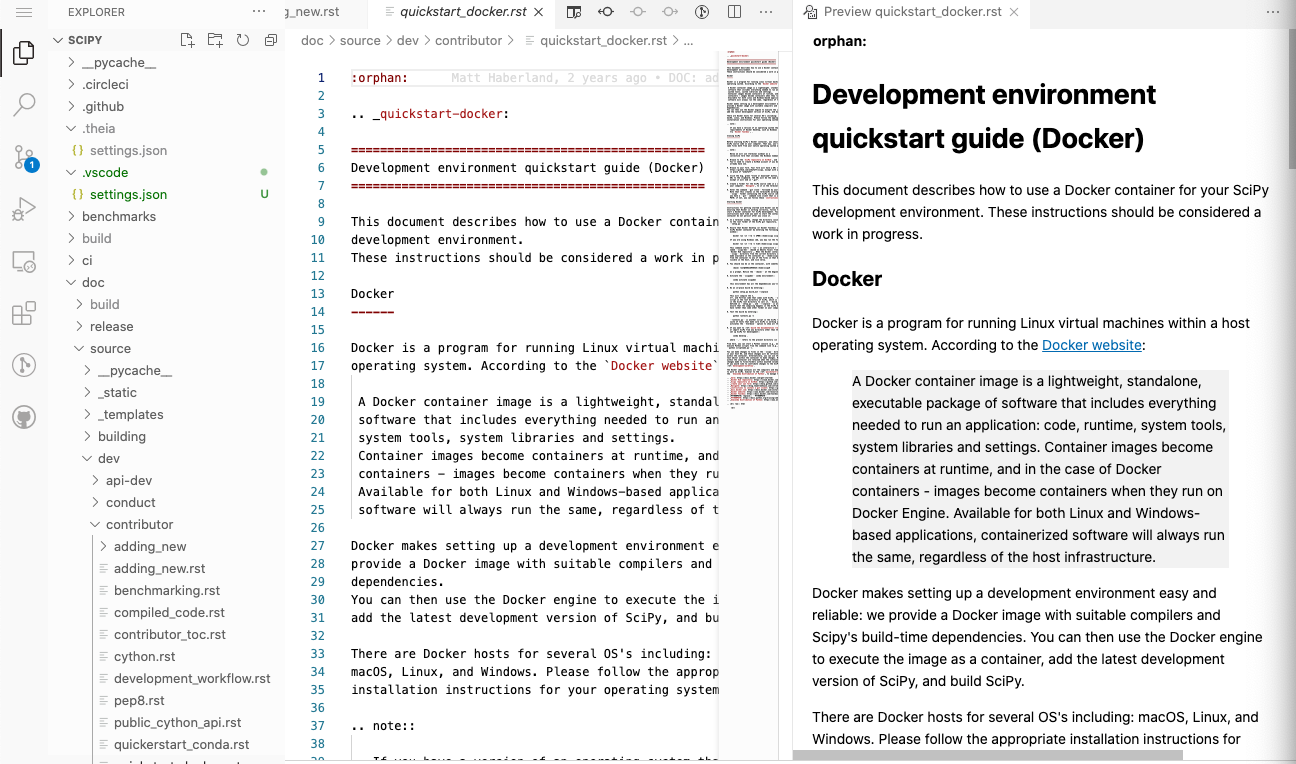Open the Extensions view
This screenshot has width=1296, height=764.
[x=24, y=313]
